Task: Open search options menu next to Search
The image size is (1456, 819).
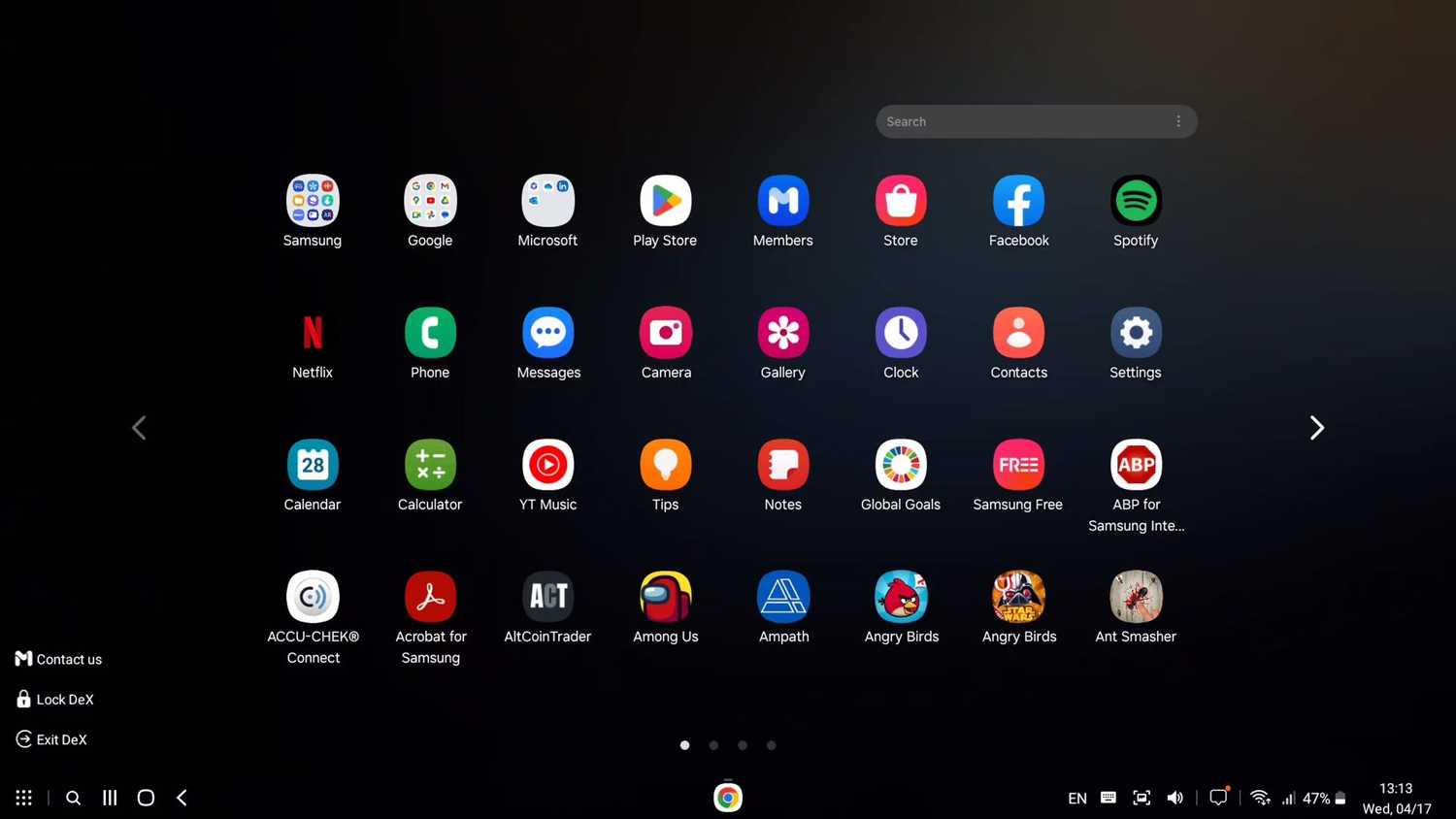Action: click(x=1177, y=120)
